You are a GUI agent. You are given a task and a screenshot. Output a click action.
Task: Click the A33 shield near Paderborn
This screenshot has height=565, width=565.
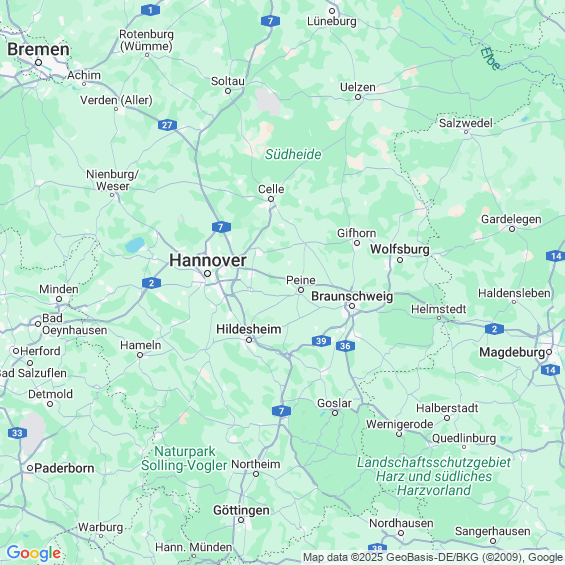pyautogui.click(x=17, y=433)
